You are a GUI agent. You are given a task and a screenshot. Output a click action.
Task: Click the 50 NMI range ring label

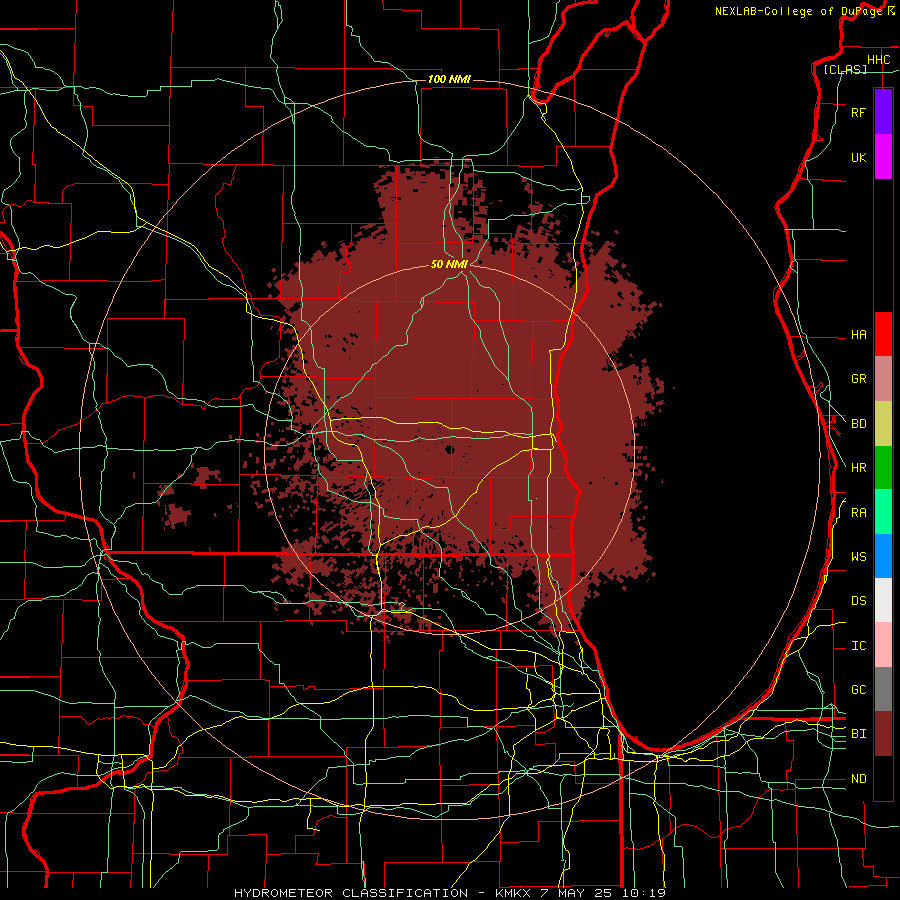tap(449, 264)
